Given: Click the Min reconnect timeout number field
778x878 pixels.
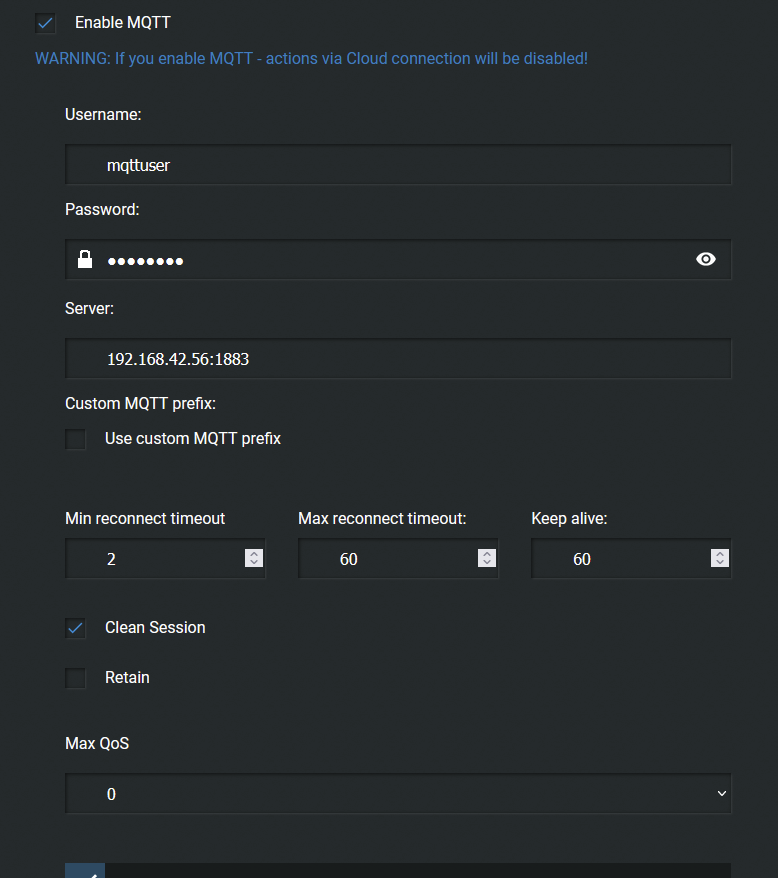Looking at the screenshot, I should point(165,558).
